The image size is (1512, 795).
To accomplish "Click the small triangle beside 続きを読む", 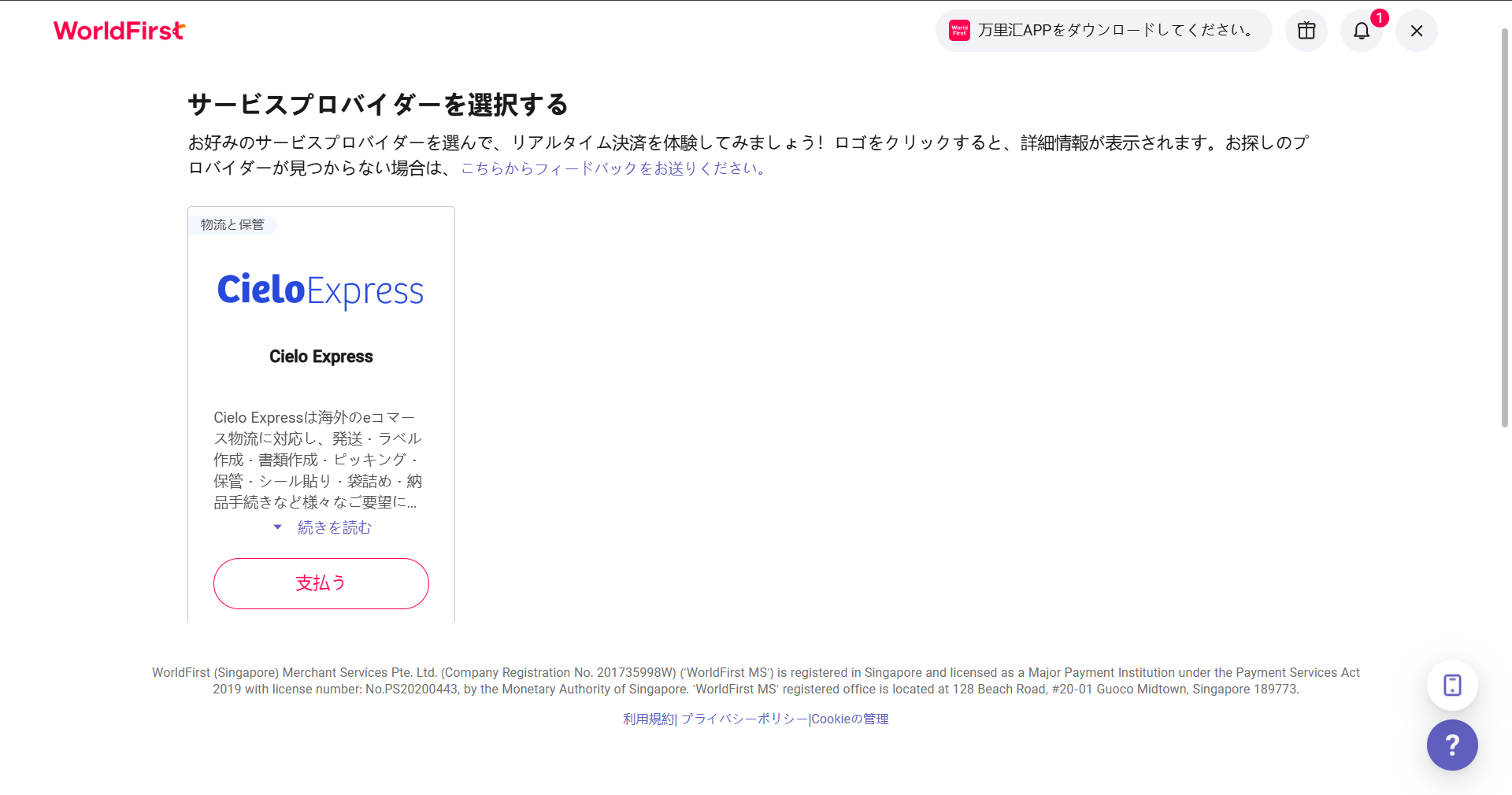I will (x=277, y=527).
